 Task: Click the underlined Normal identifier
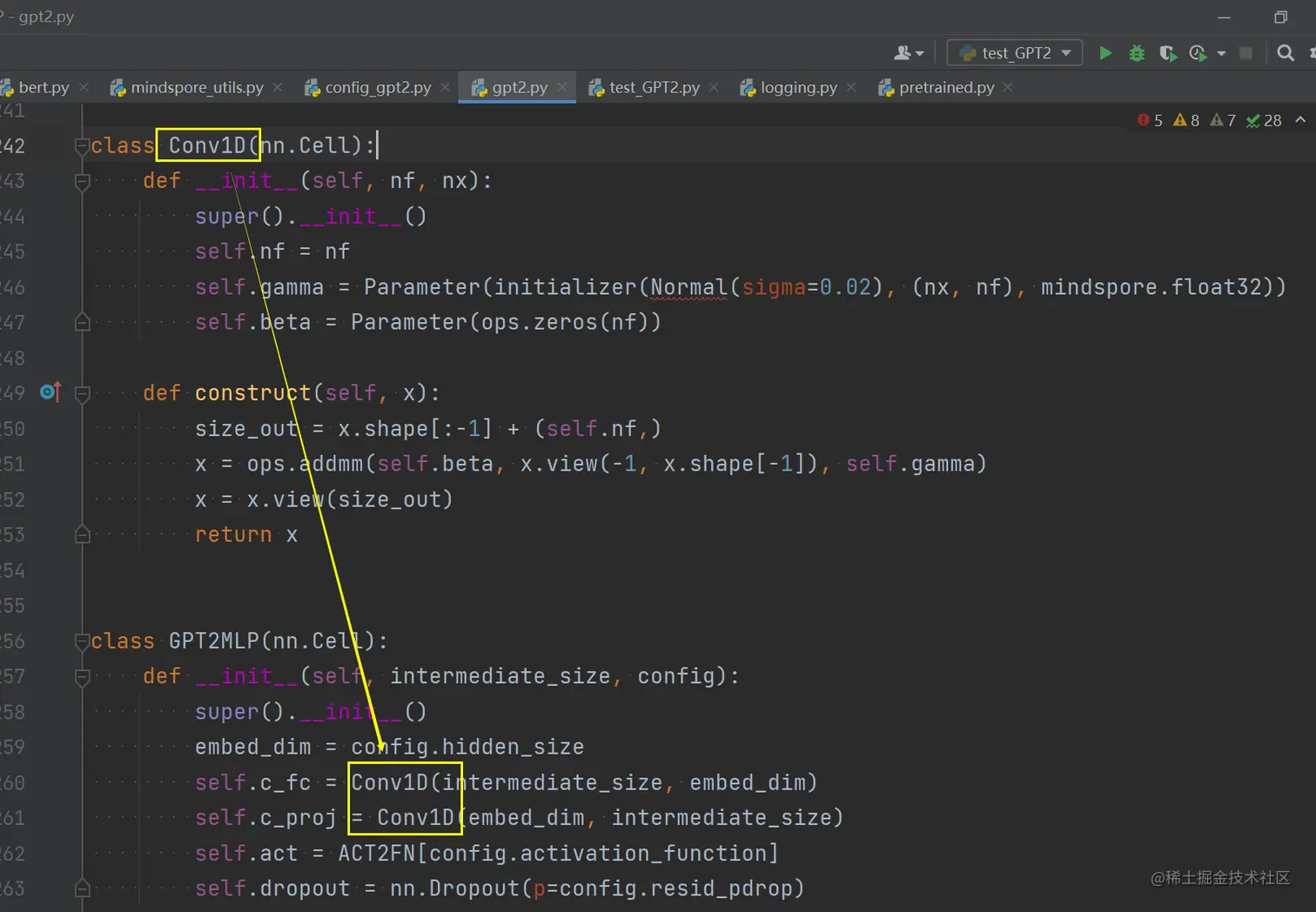coord(688,287)
